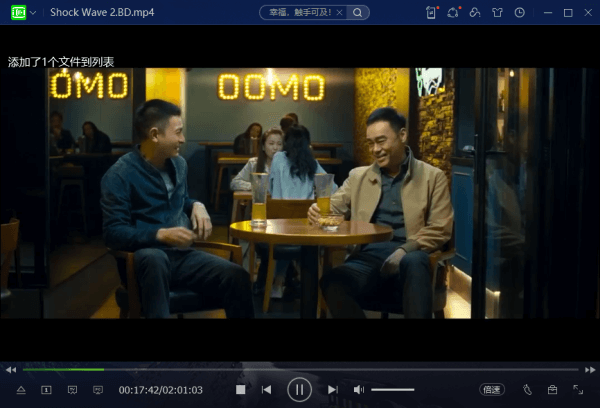This screenshot has height=408, width=600.
Task: Click the green iQiyi player logo
Action: tap(18, 12)
